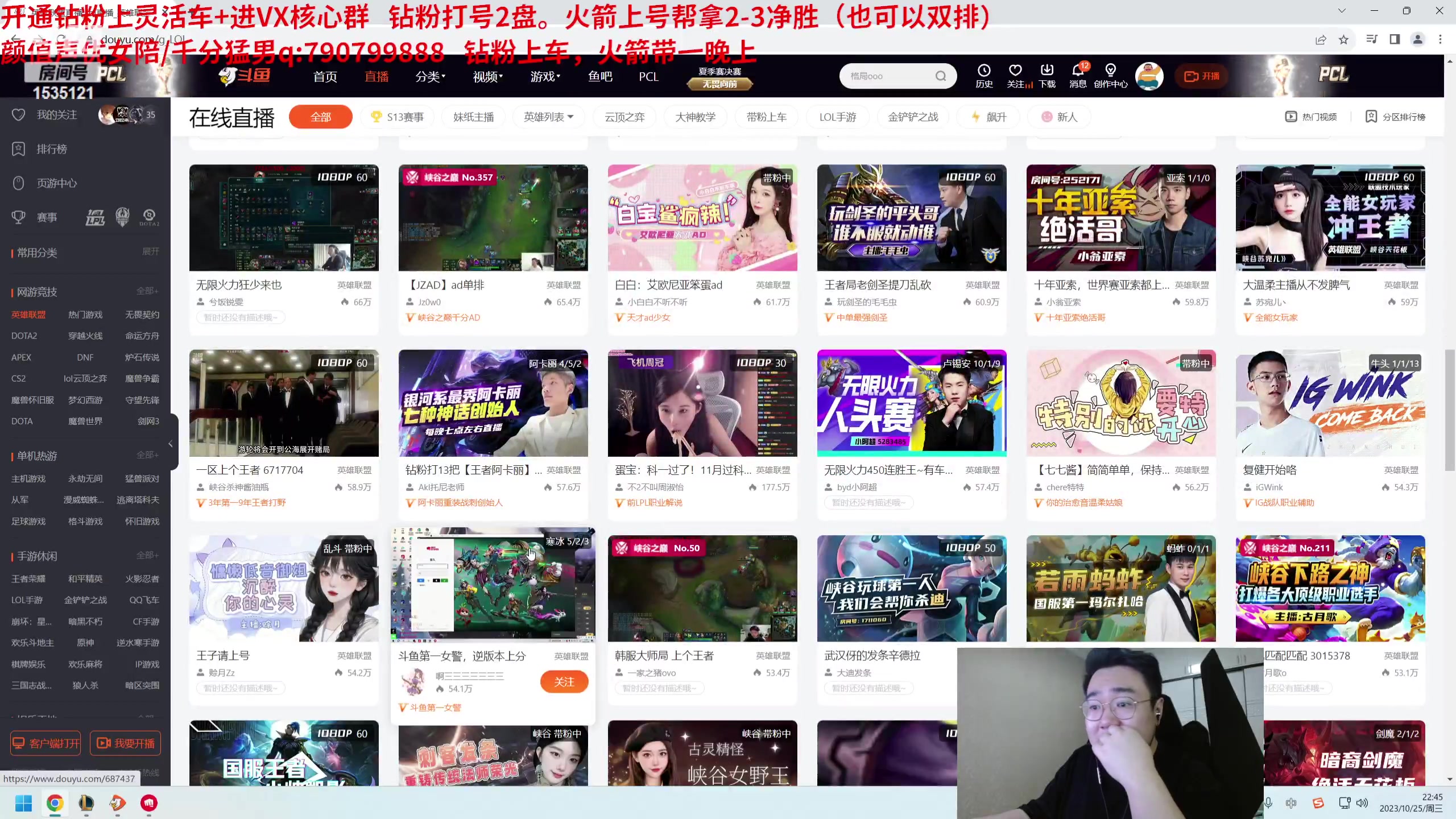
Task: Open the 英雄列表 dropdown
Action: [x=549, y=117]
